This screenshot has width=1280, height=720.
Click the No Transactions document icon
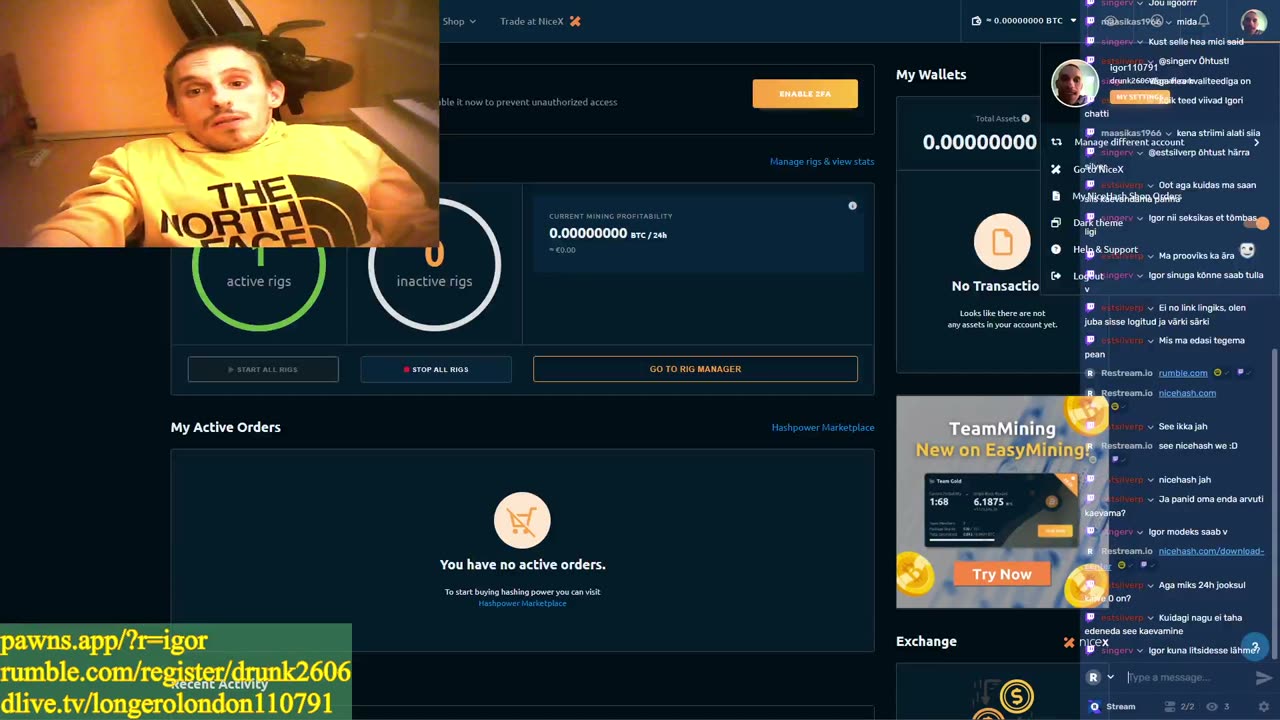pos(1002,241)
